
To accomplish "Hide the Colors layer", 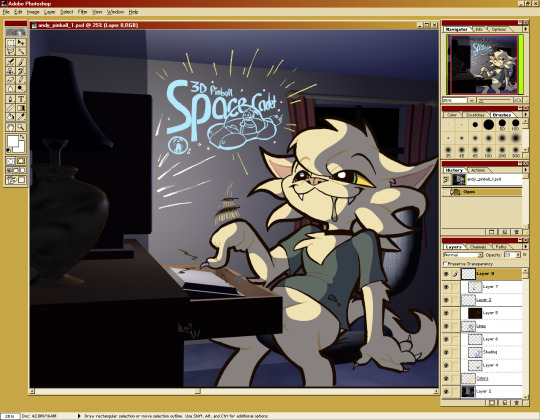I will click(446, 378).
